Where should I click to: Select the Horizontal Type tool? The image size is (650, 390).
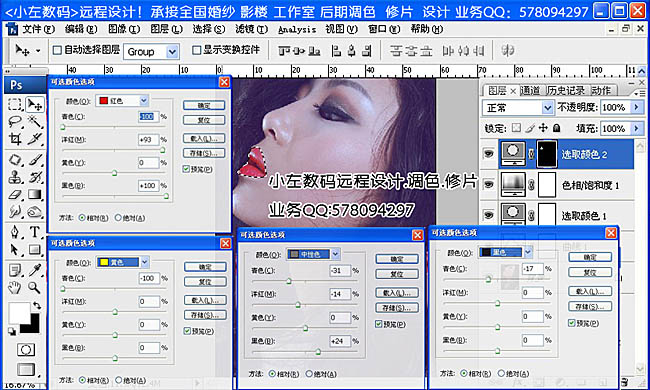(x=35, y=232)
